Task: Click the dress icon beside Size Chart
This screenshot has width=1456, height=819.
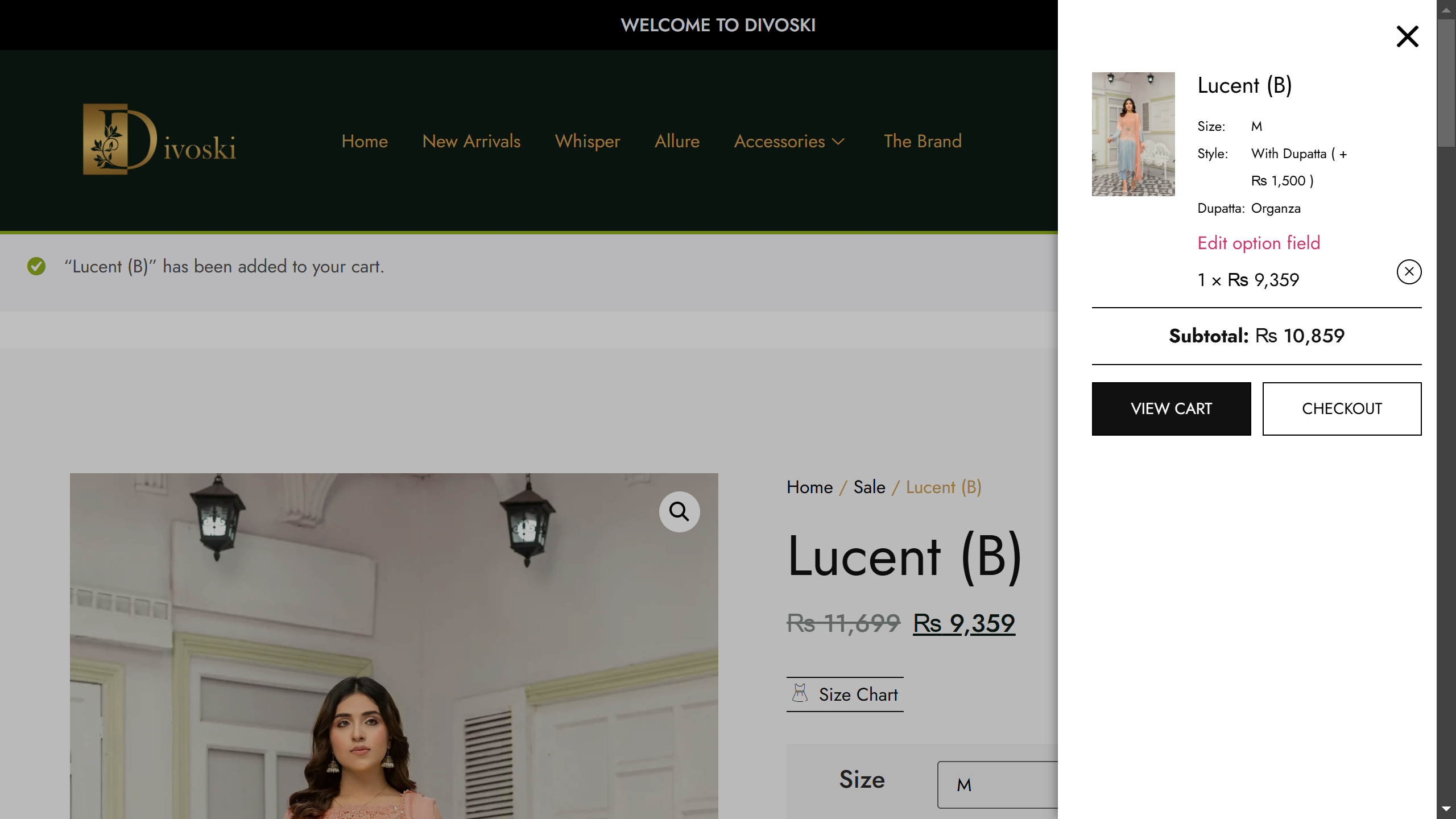Action: tap(800, 693)
